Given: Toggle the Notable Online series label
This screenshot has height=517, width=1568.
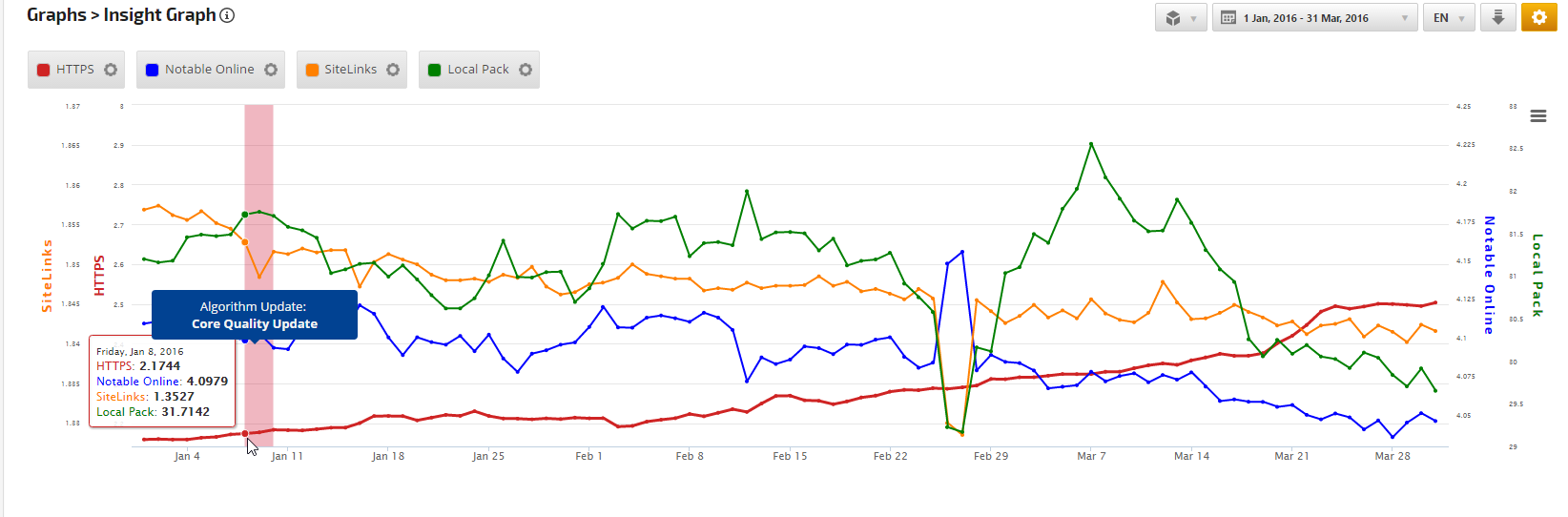Looking at the screenshot, I should pyautogui.click(x=209, y=70).
